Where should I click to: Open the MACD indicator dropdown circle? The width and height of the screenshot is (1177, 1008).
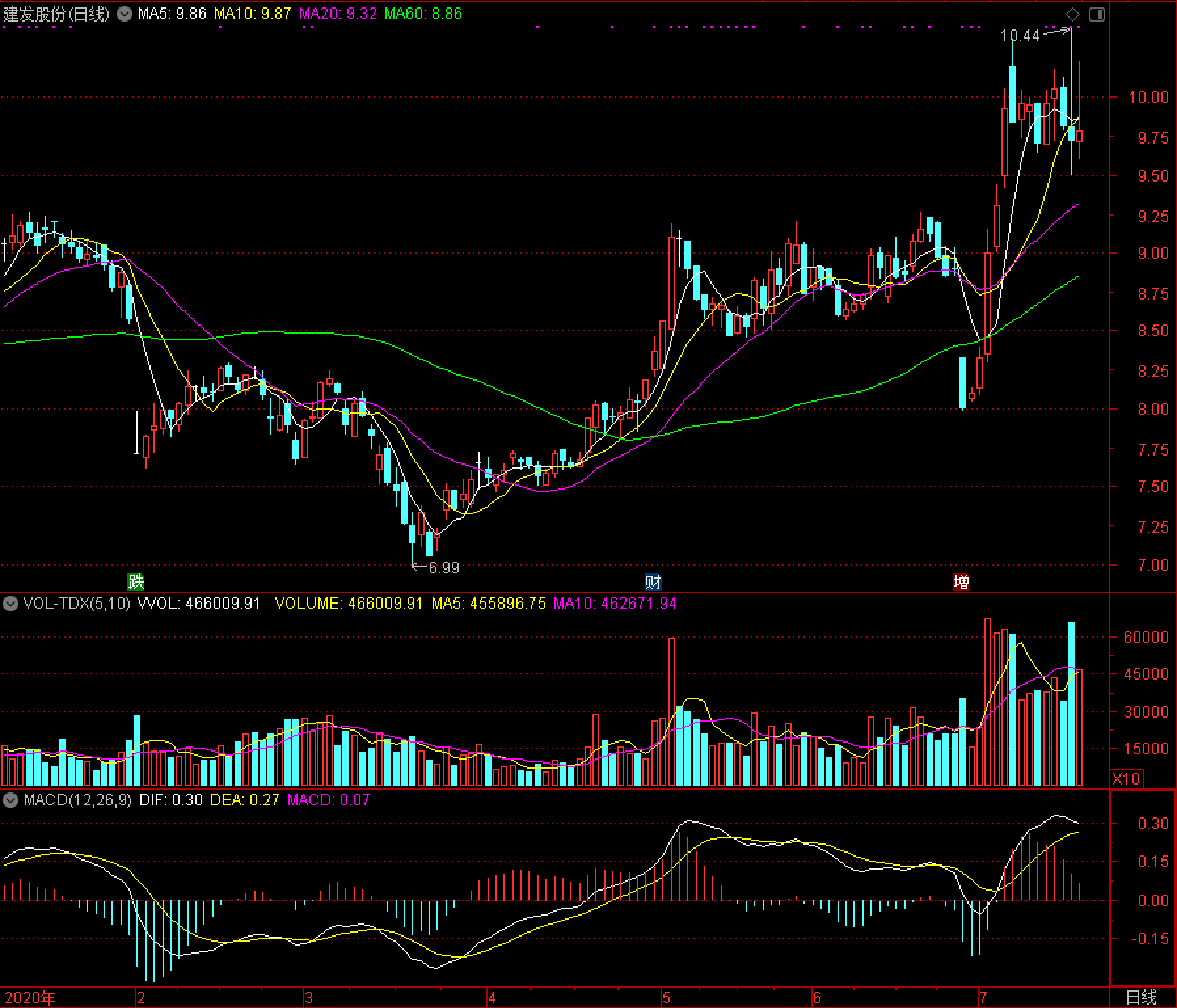tap(10, 800)
